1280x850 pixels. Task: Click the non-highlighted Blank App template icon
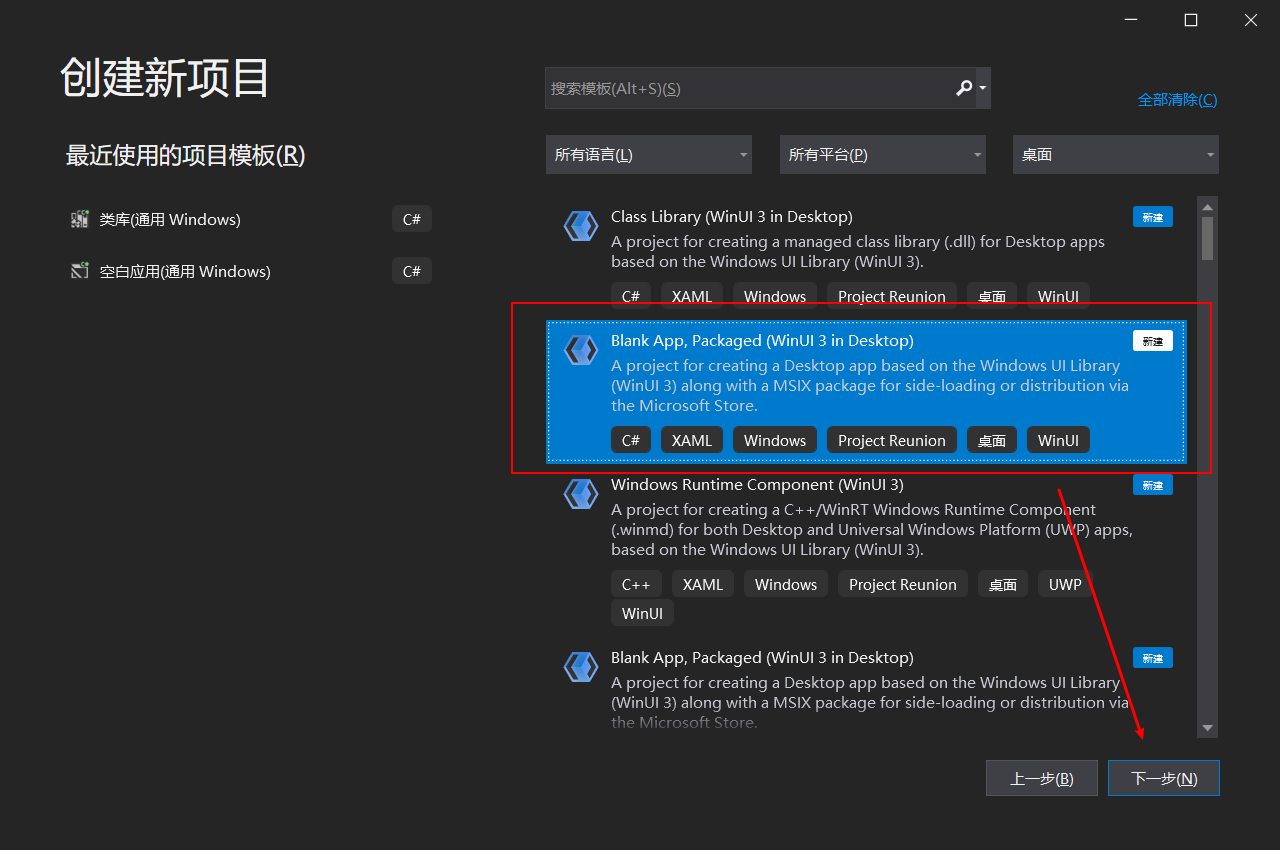(x=581, y=667)
